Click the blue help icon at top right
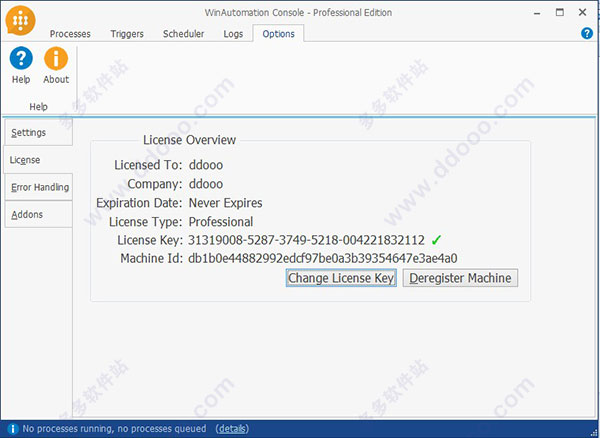Viewport: 600px width, 438px height. pyautogui.click(x=587, y=33)
